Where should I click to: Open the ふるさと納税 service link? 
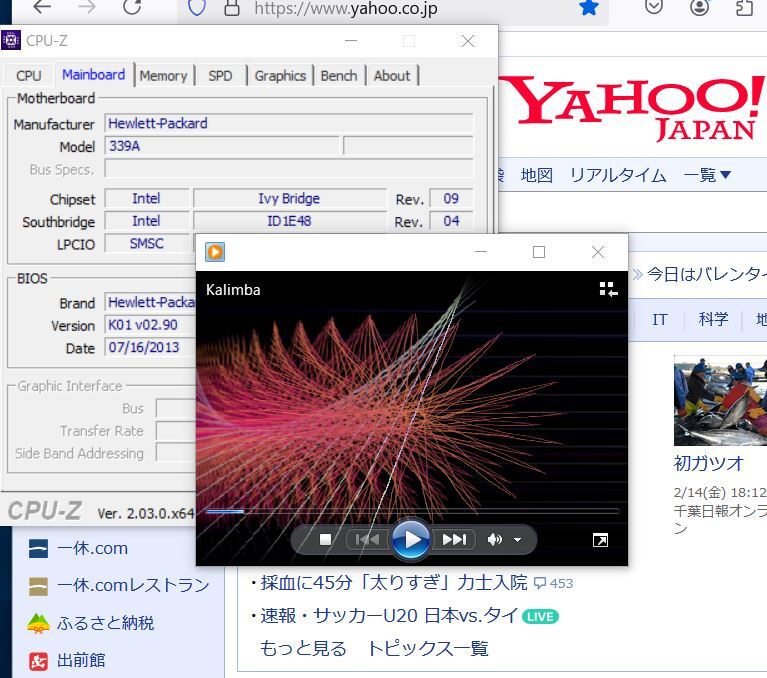105,623
